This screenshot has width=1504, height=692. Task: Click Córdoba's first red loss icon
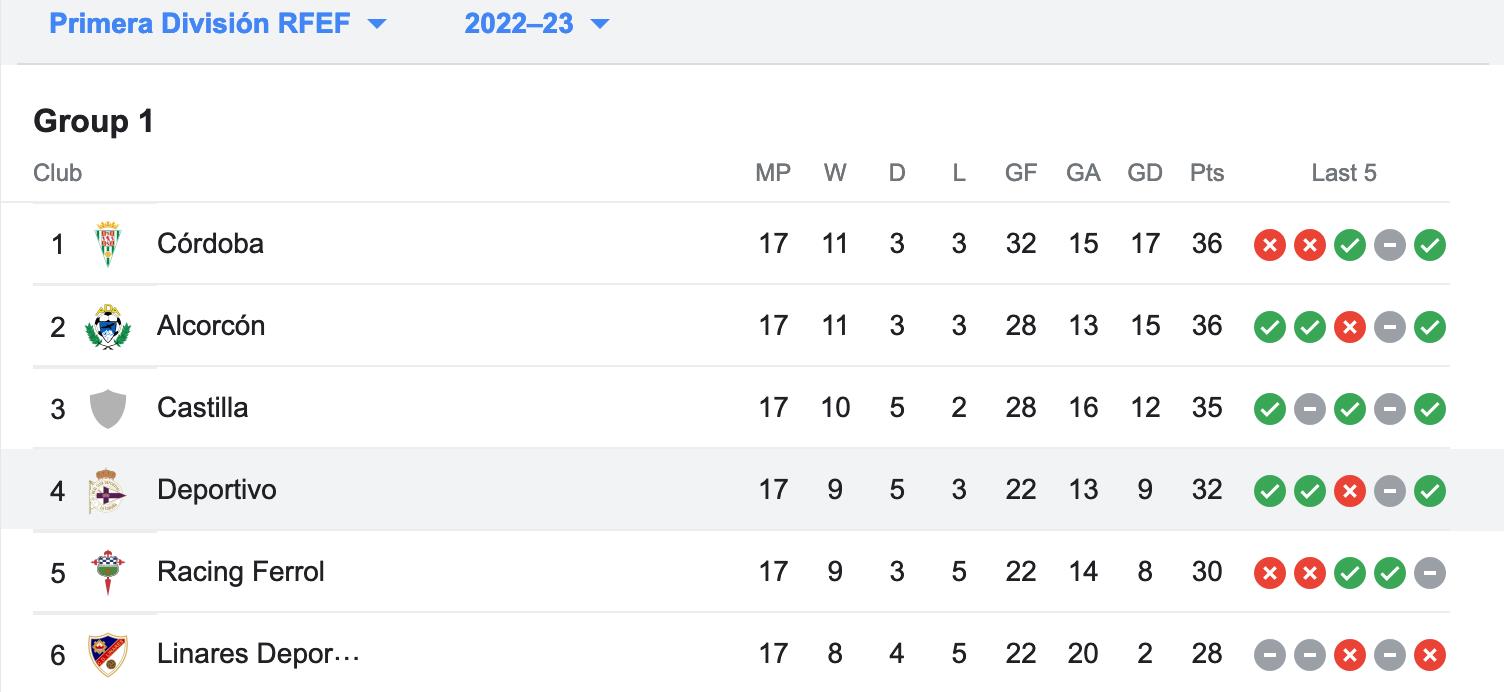coord(1270,245)
